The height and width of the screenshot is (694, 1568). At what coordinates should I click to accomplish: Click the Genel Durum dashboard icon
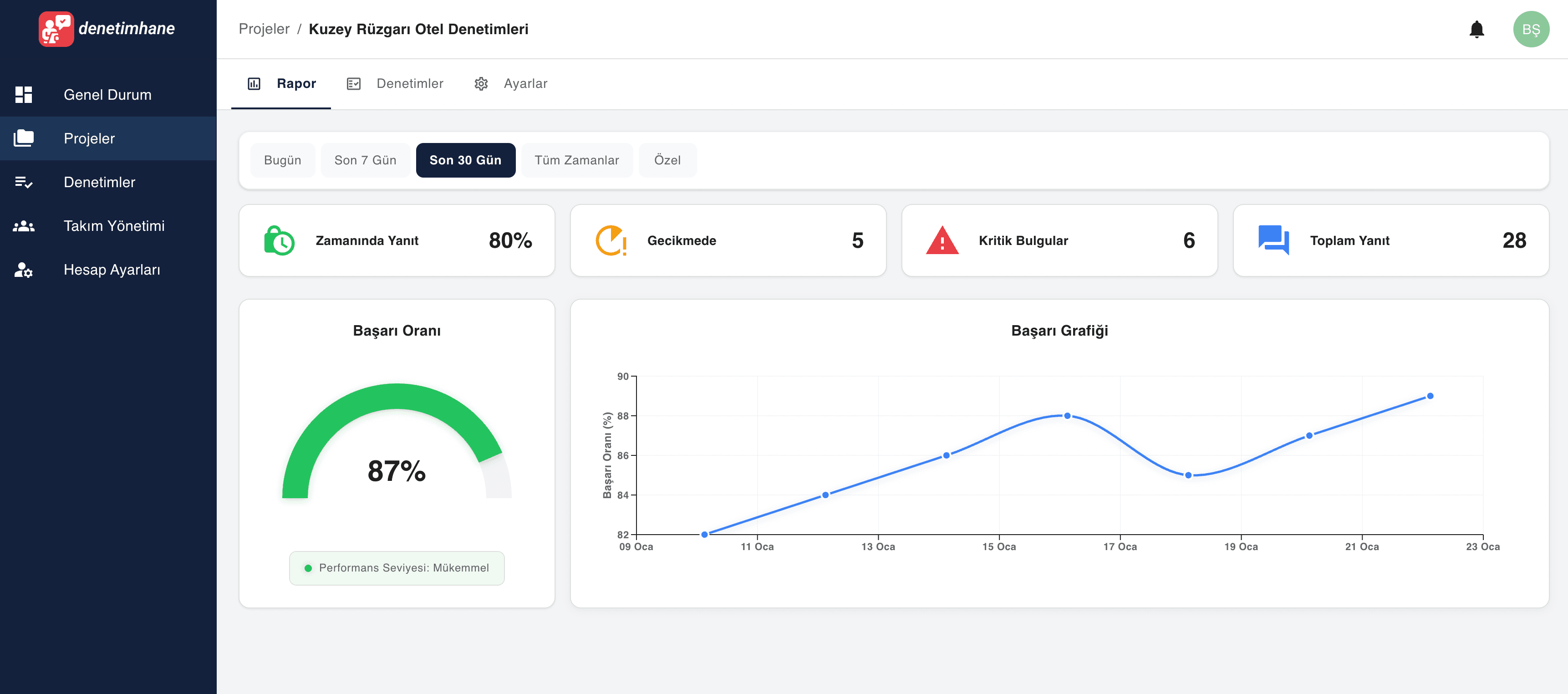pyautogui.click(x=24, y=94)
